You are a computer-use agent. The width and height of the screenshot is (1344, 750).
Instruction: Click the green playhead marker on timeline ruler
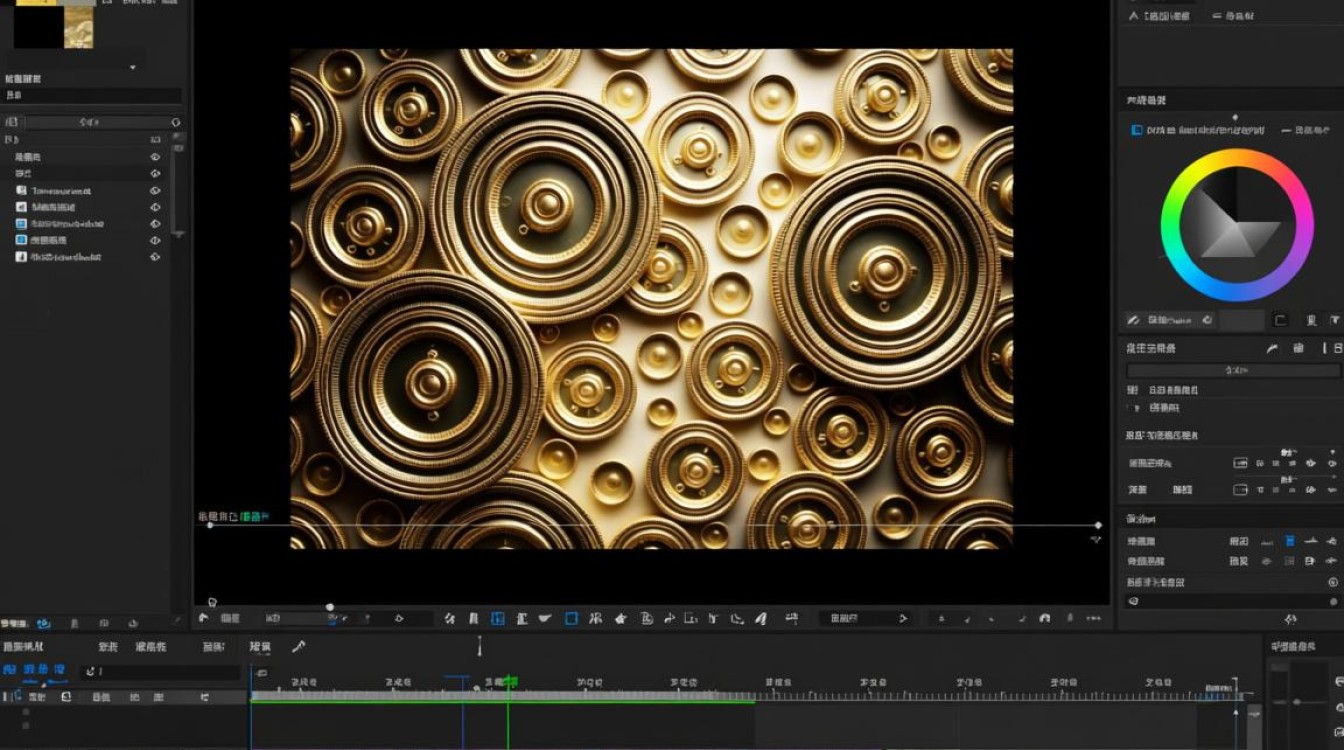click(508, 682)
